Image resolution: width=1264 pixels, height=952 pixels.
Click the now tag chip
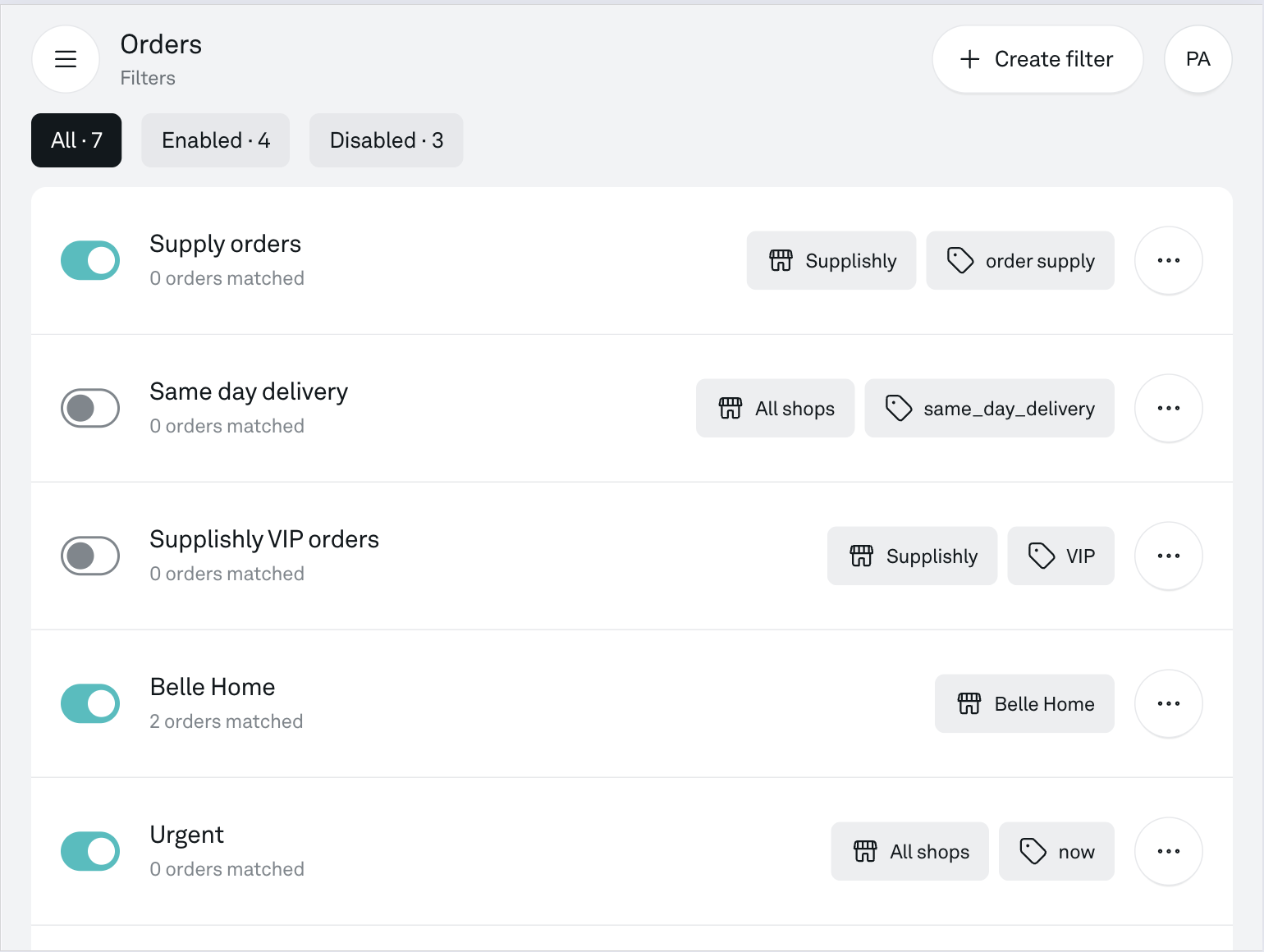coord(1056,851)
